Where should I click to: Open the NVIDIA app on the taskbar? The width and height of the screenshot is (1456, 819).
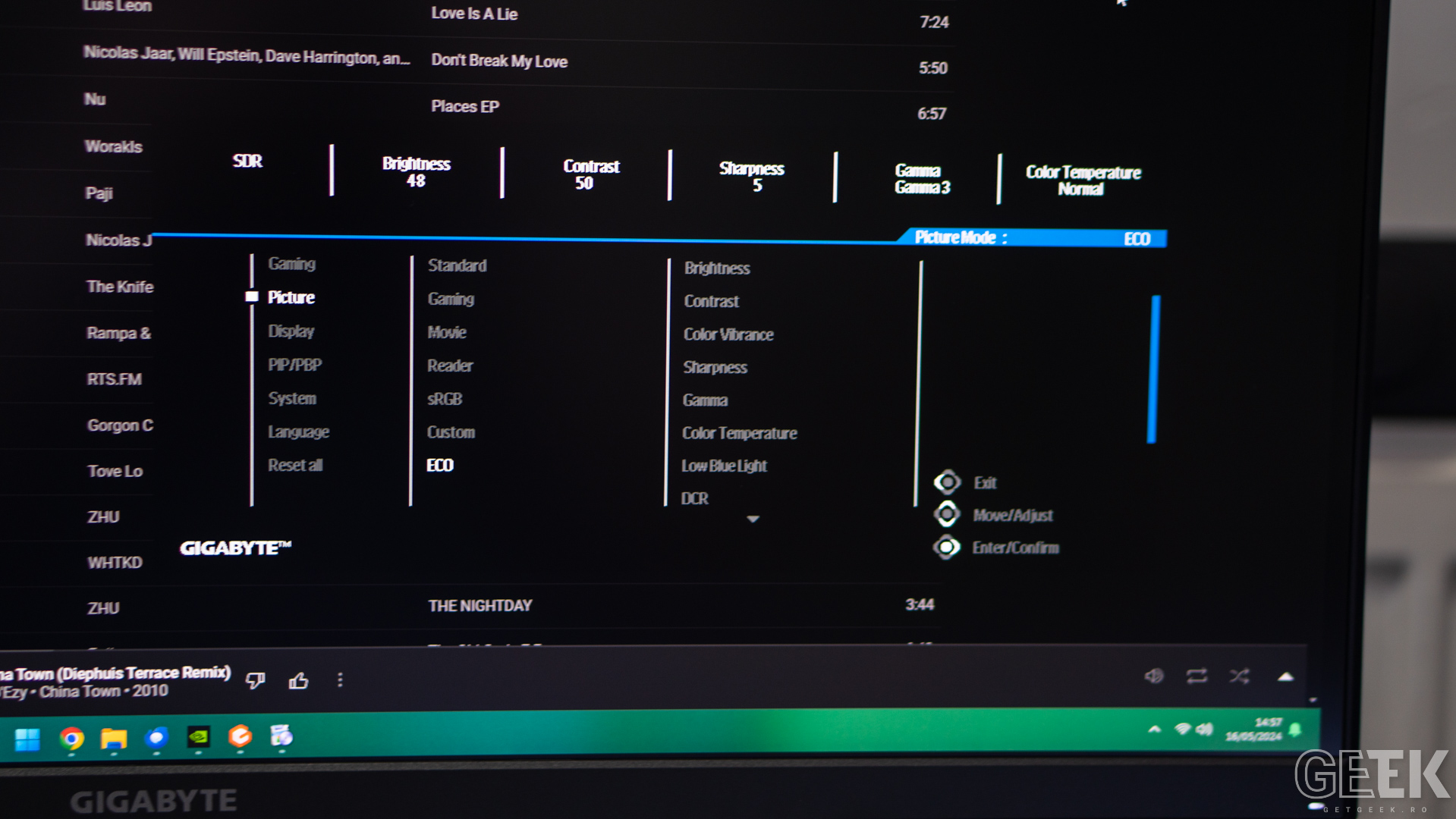coord(199,736)
